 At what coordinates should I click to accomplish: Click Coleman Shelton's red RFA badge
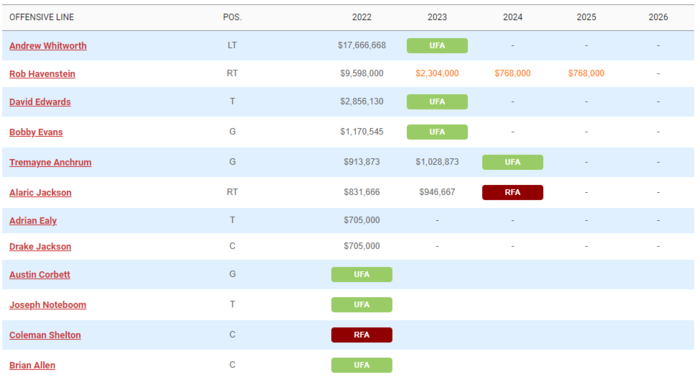pyautogui.click(x=362, y=335)
